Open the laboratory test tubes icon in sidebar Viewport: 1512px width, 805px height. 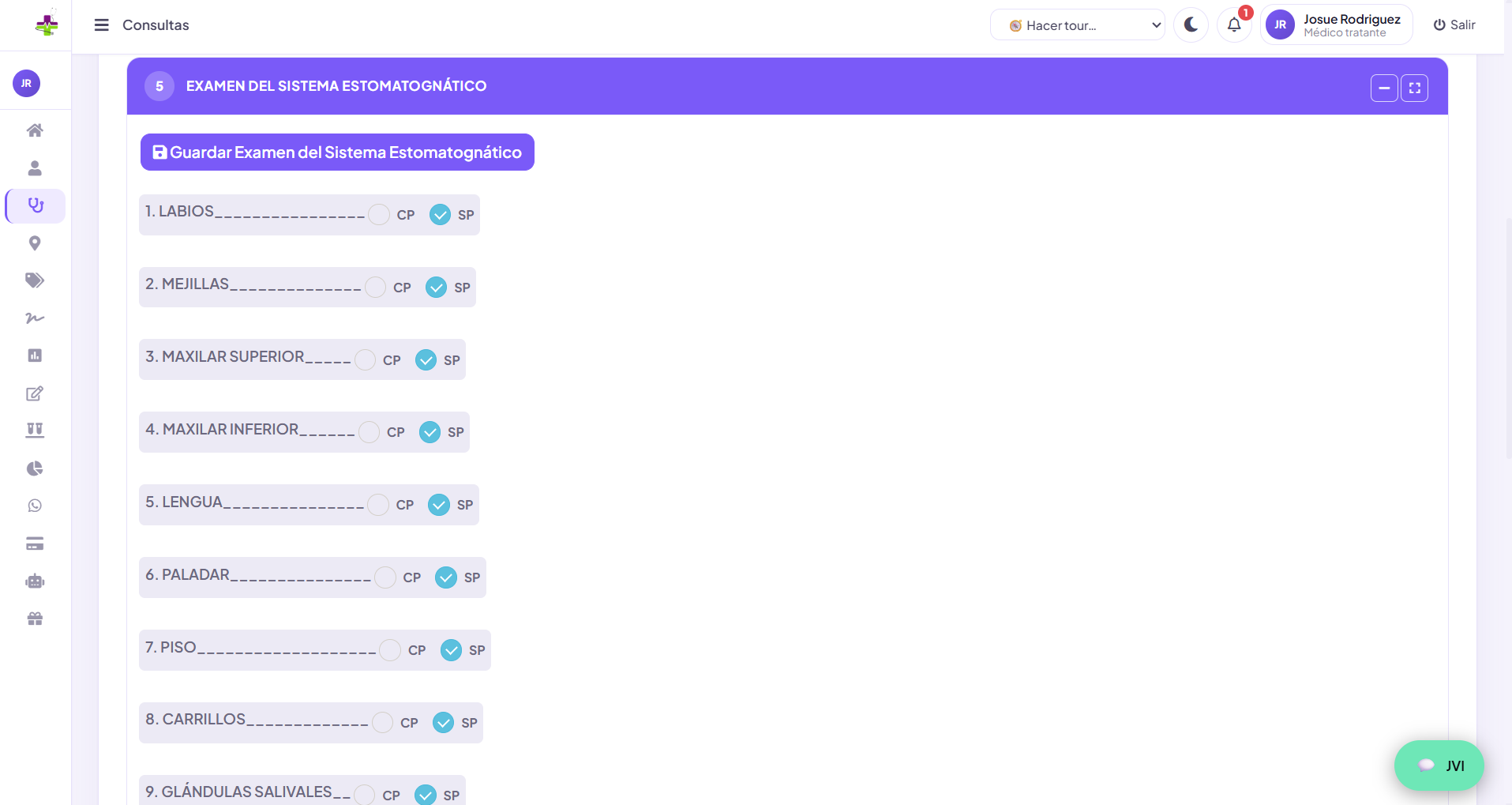point(35,431)
